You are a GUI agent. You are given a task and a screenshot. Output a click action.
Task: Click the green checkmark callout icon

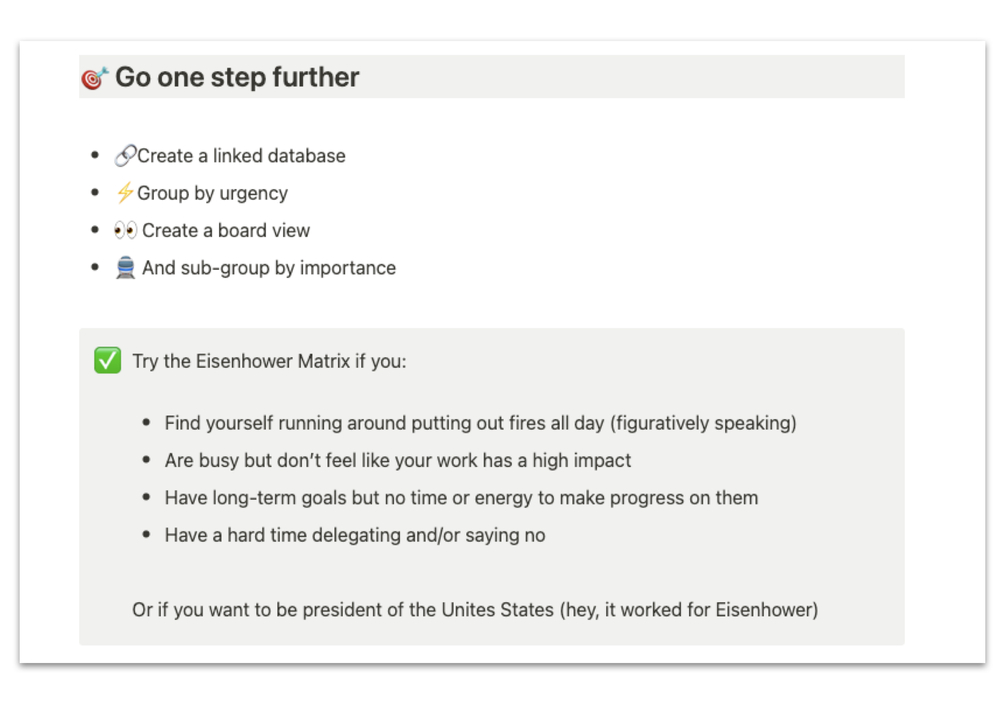coord(107,360)
